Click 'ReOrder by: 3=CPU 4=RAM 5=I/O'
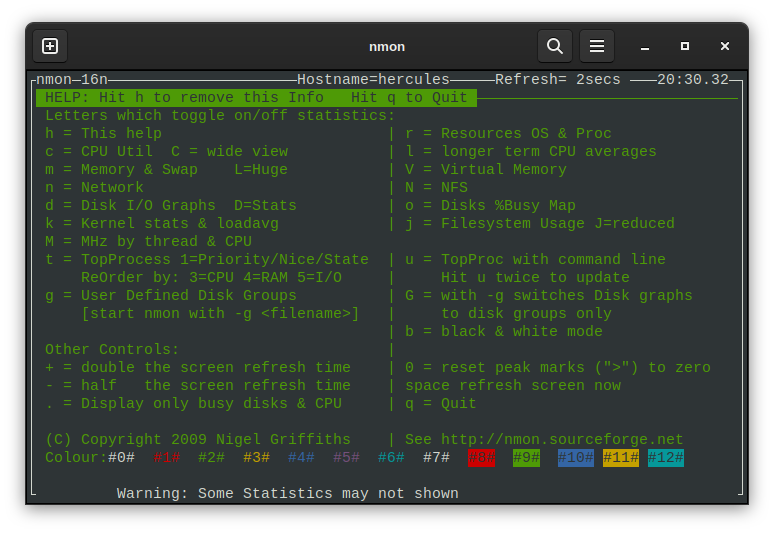The width and height of the screenshot is (774, 533). pos(211,277)
